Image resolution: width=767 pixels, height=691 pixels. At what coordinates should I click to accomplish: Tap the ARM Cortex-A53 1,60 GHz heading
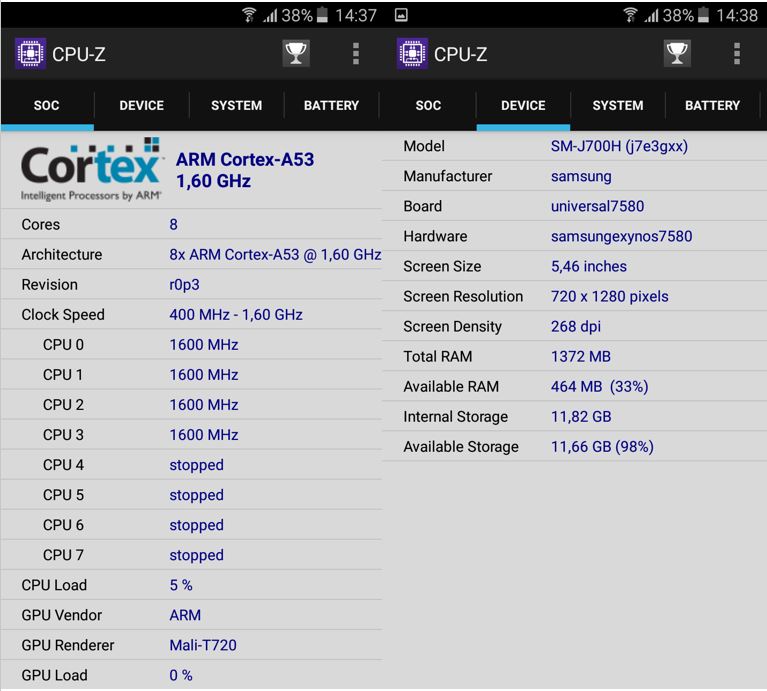(x=245, y=170)
